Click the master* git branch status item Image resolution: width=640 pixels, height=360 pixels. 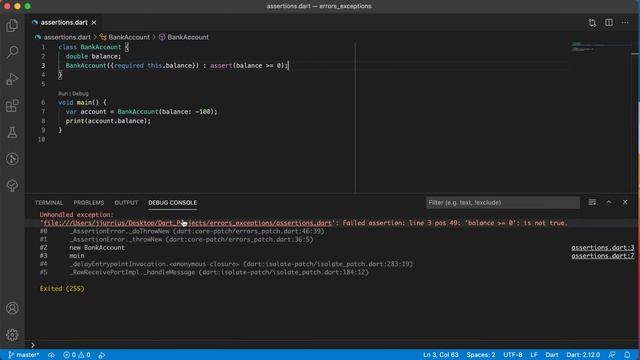tap(24, 355)
